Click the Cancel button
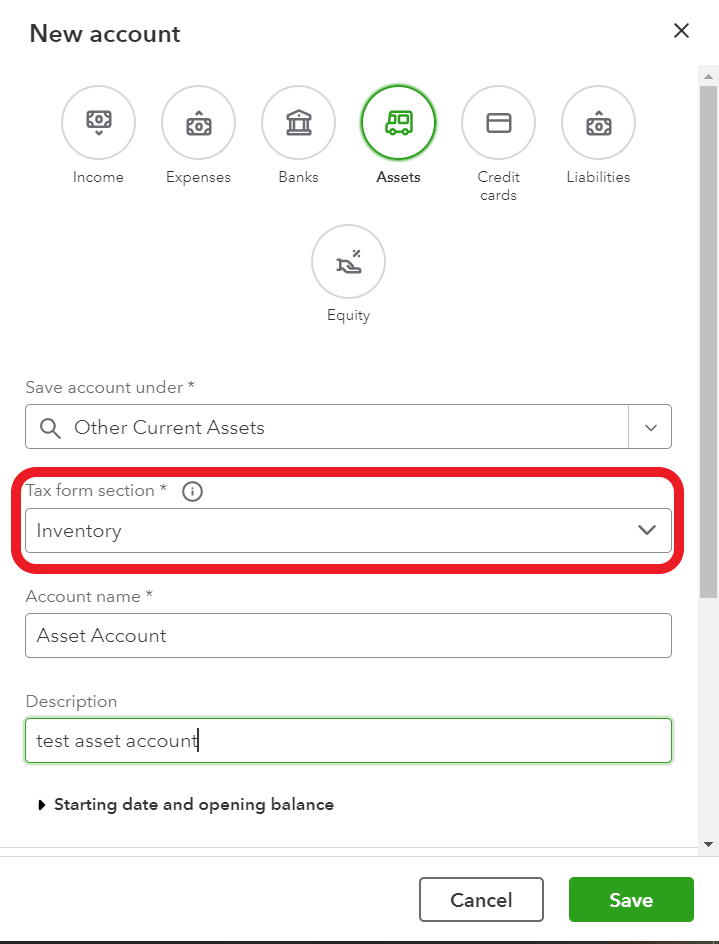 coord(481,899)
